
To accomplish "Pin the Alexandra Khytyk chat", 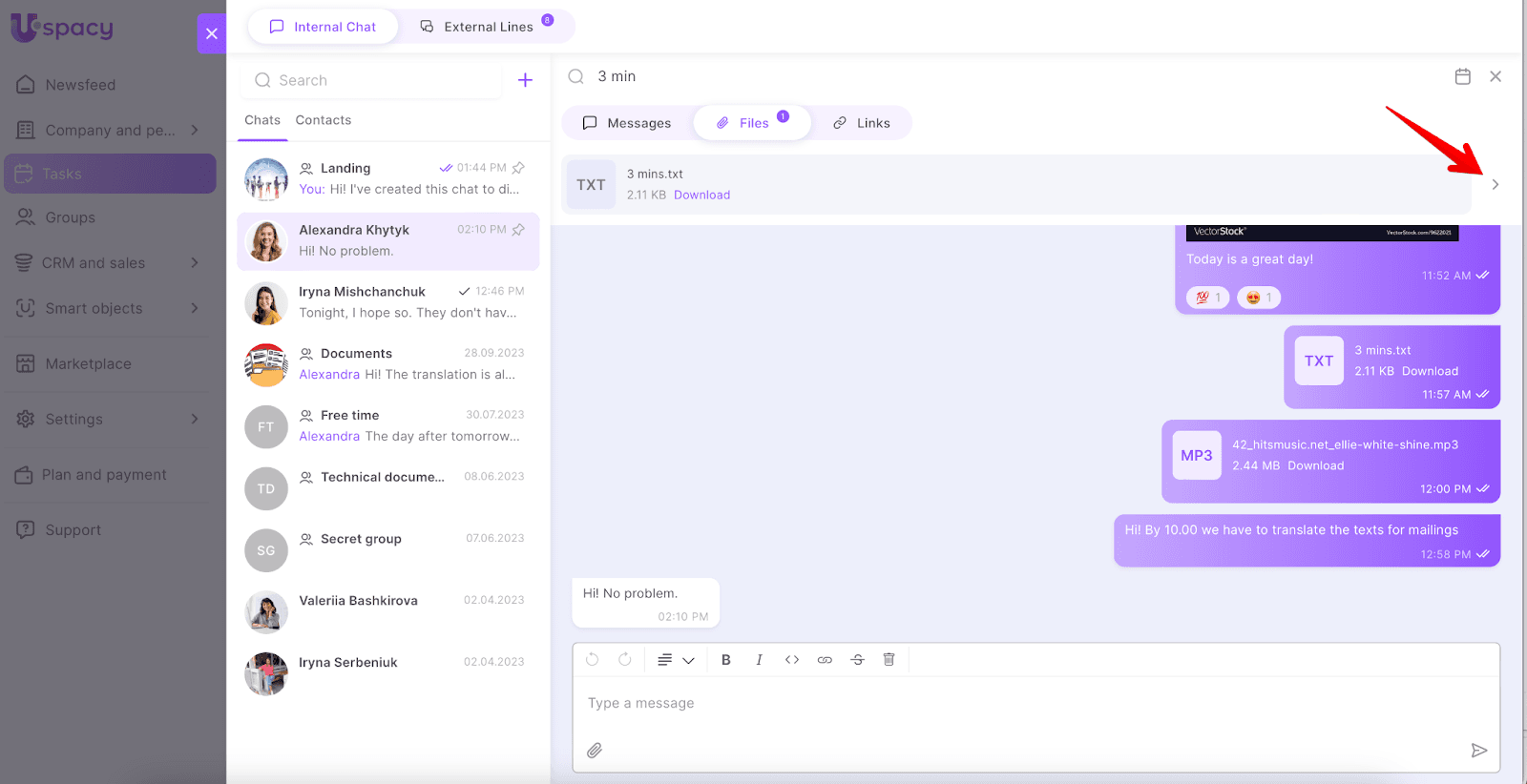I will pyautogui.click(x=519, y=230).
